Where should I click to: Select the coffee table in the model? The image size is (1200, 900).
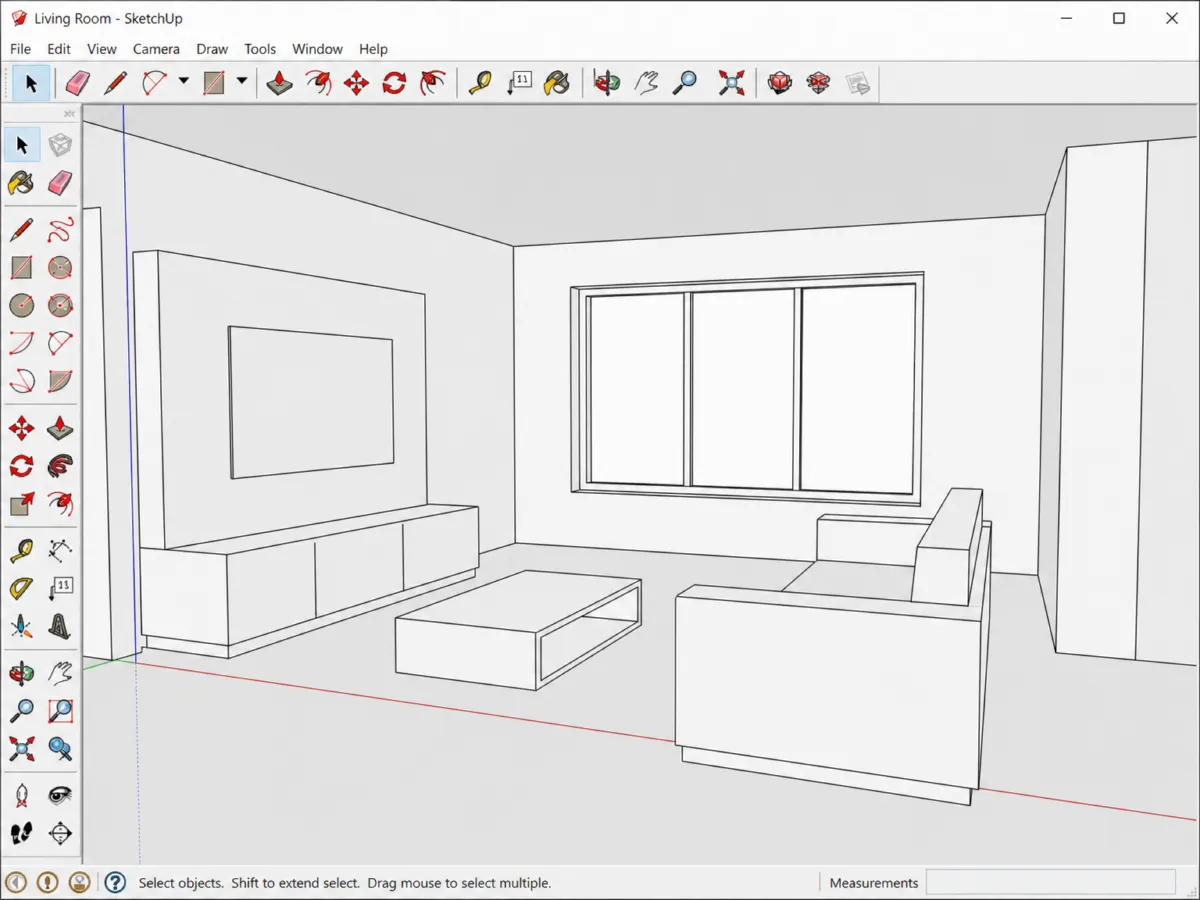518,630
